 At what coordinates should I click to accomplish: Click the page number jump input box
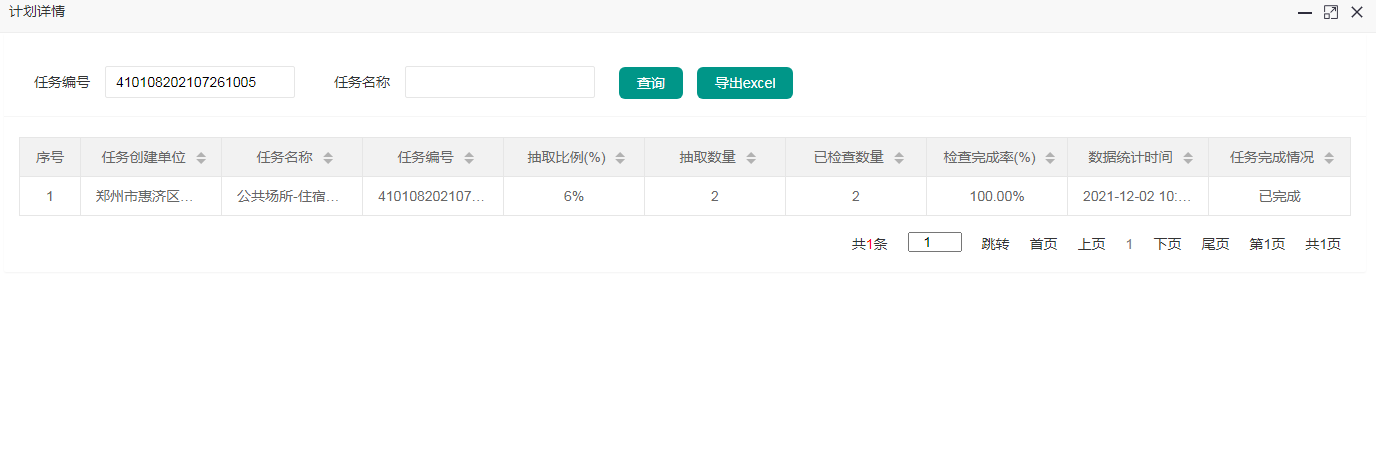point(935,242)
